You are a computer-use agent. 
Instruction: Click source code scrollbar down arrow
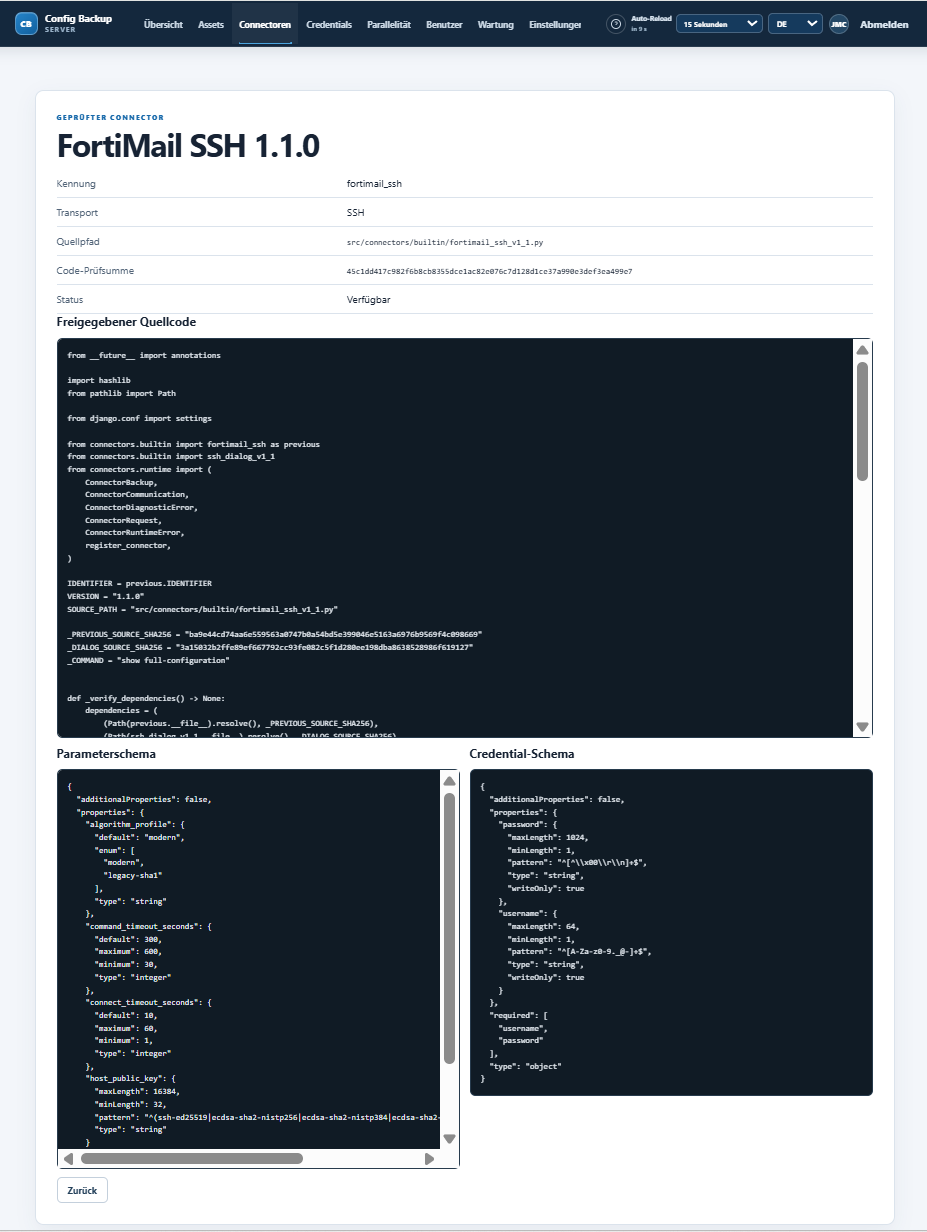click(x=862, y=727)
